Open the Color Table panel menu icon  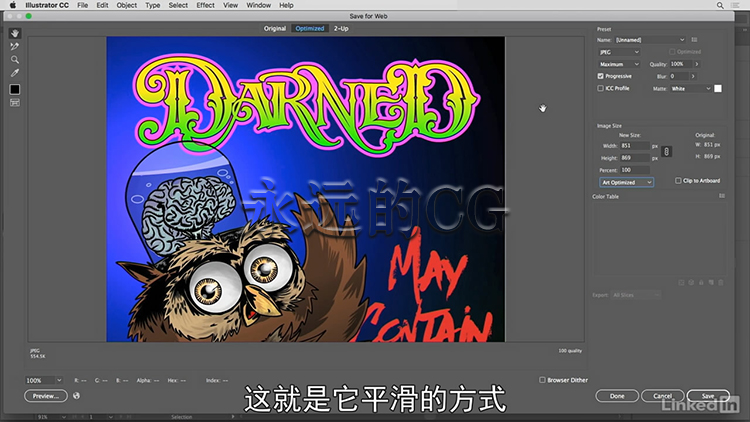click(722, 196)
